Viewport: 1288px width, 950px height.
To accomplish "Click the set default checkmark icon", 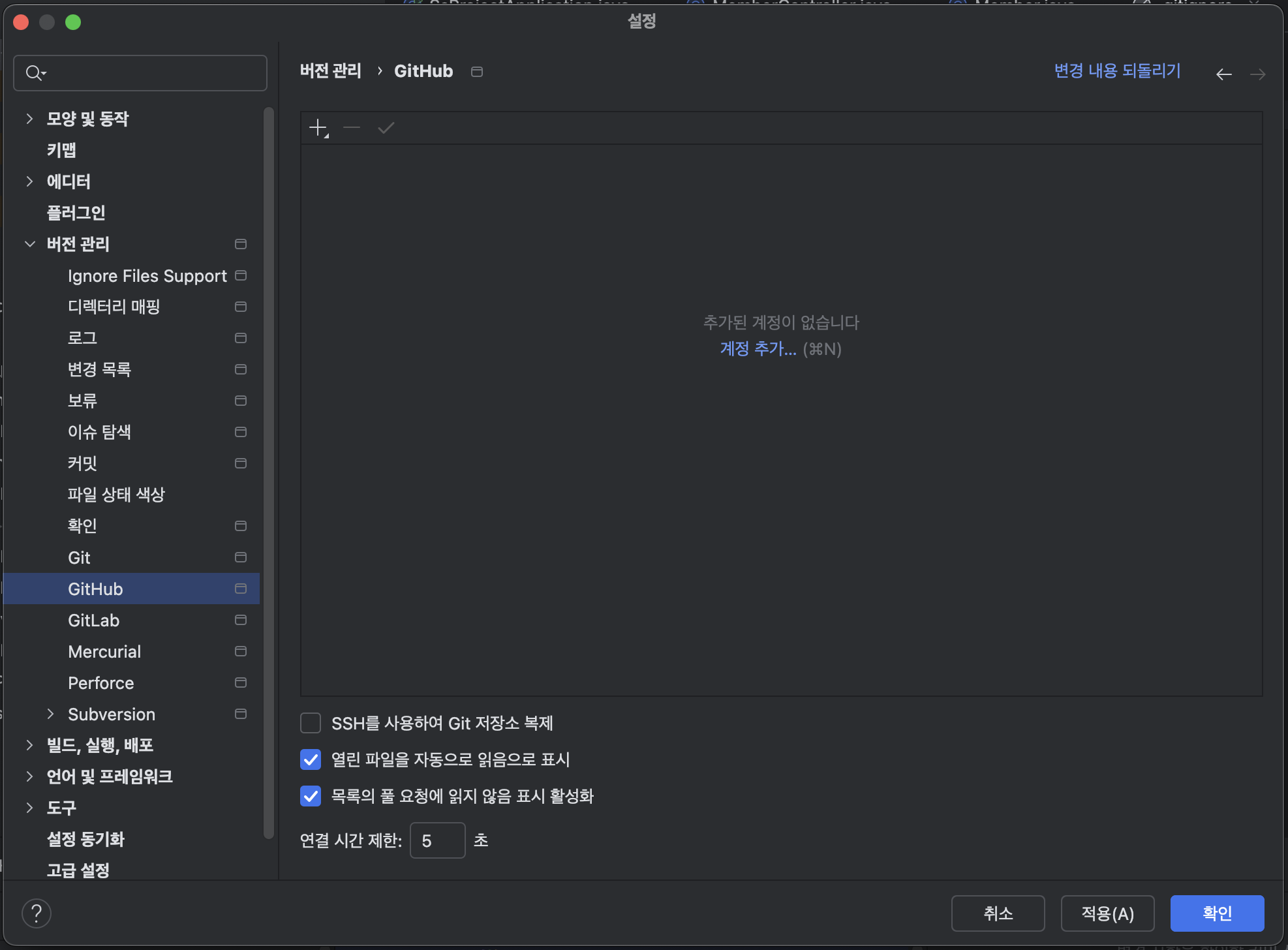I will 386,127.
